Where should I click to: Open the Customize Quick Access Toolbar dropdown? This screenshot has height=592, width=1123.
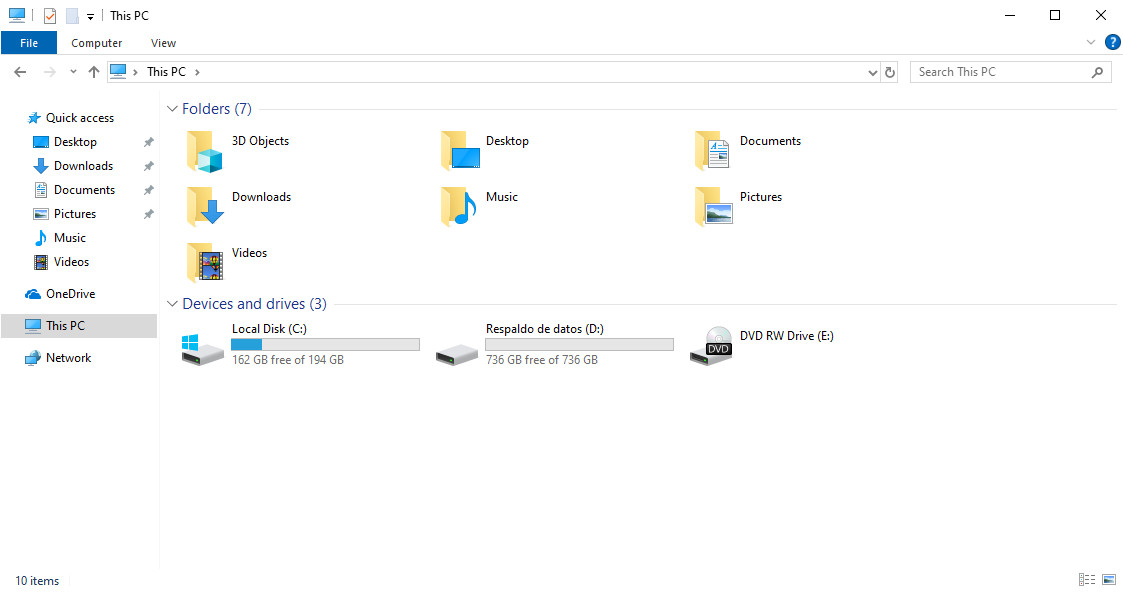pos(90,16)
